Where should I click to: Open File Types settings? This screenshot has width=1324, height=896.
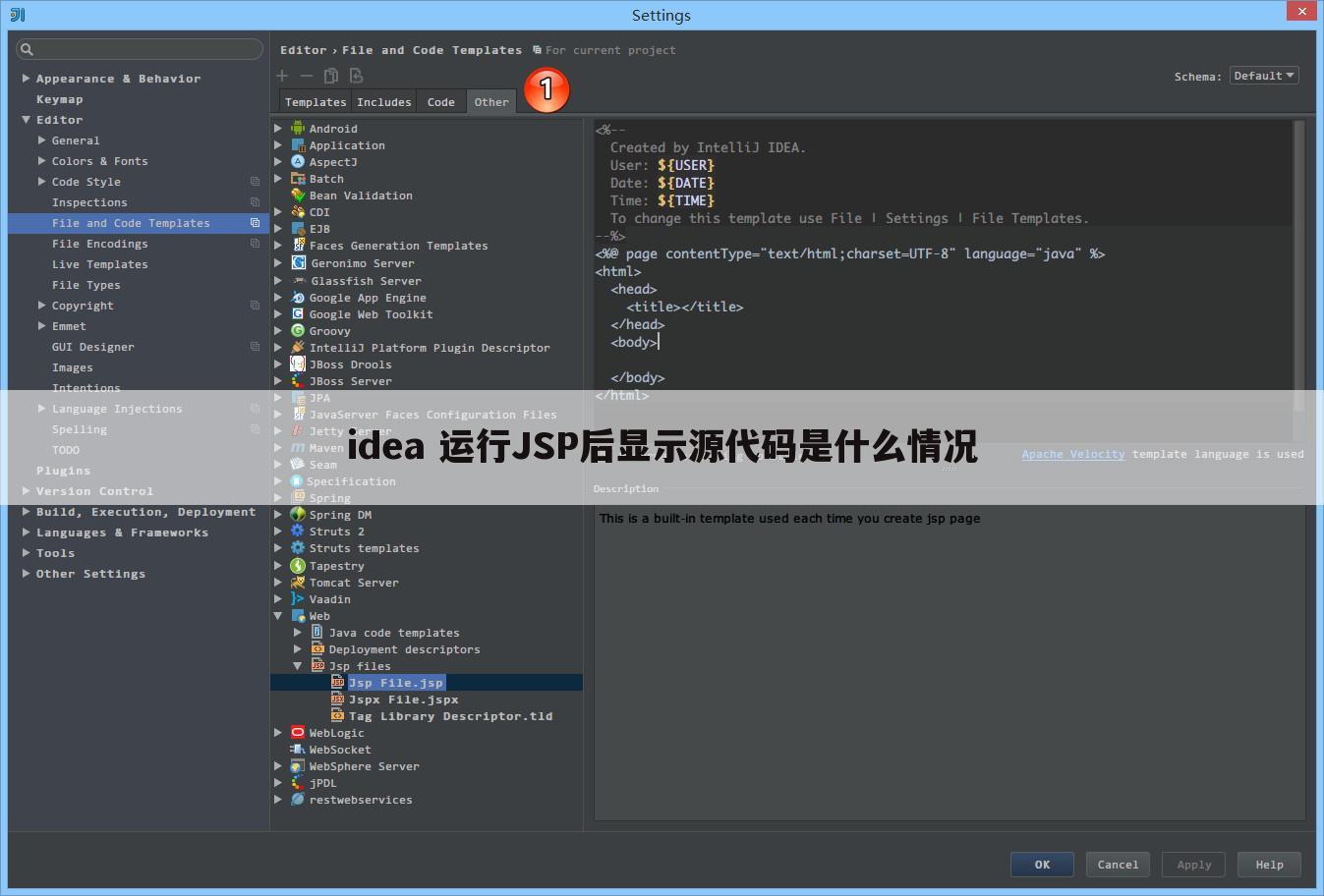(86, 285)
